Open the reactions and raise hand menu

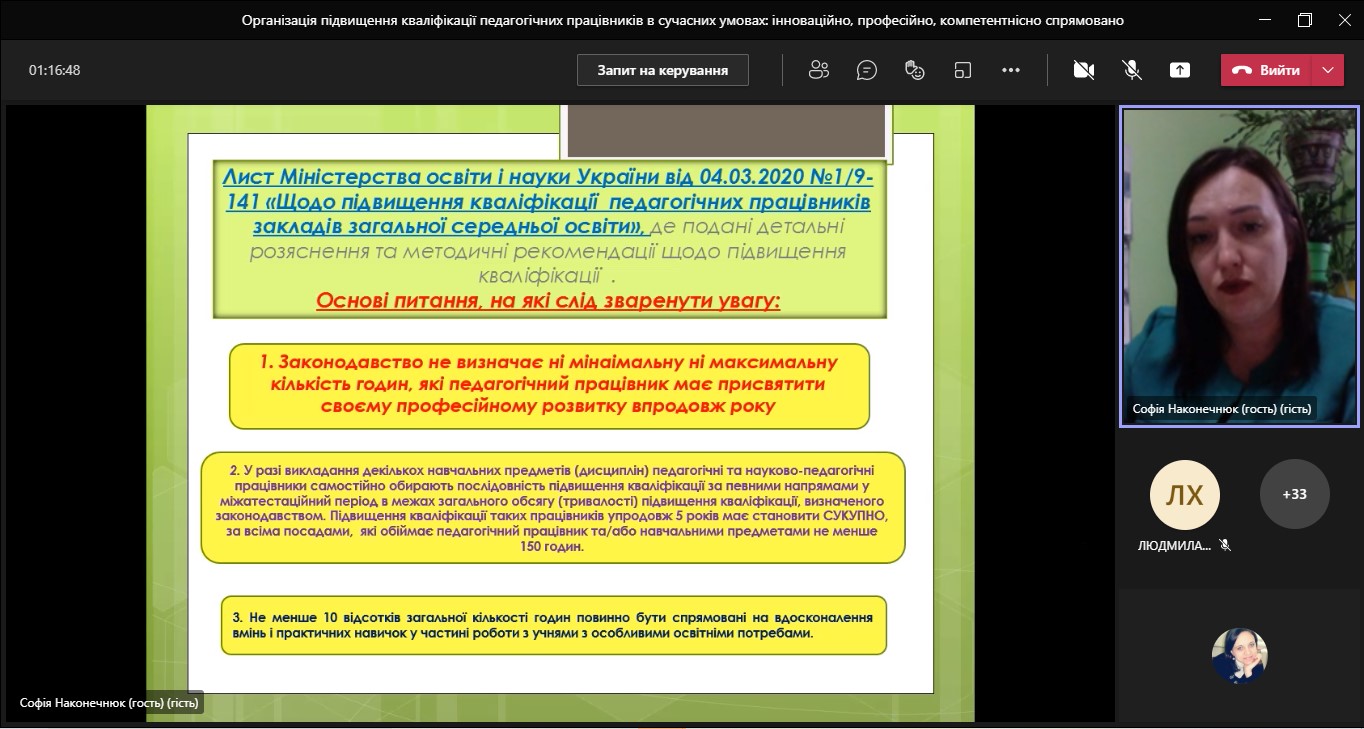(914, 70)
